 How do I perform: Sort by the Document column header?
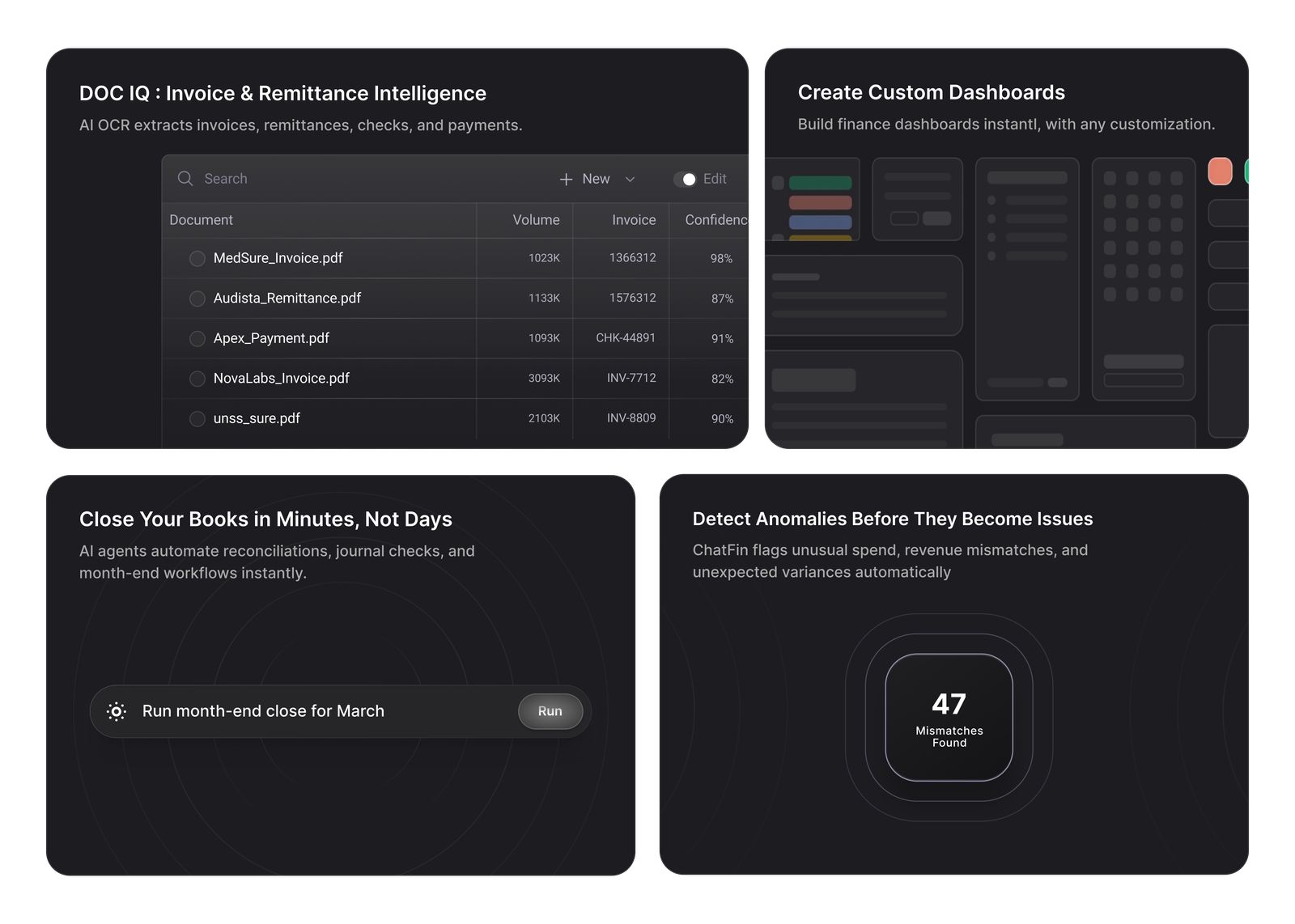201,220
